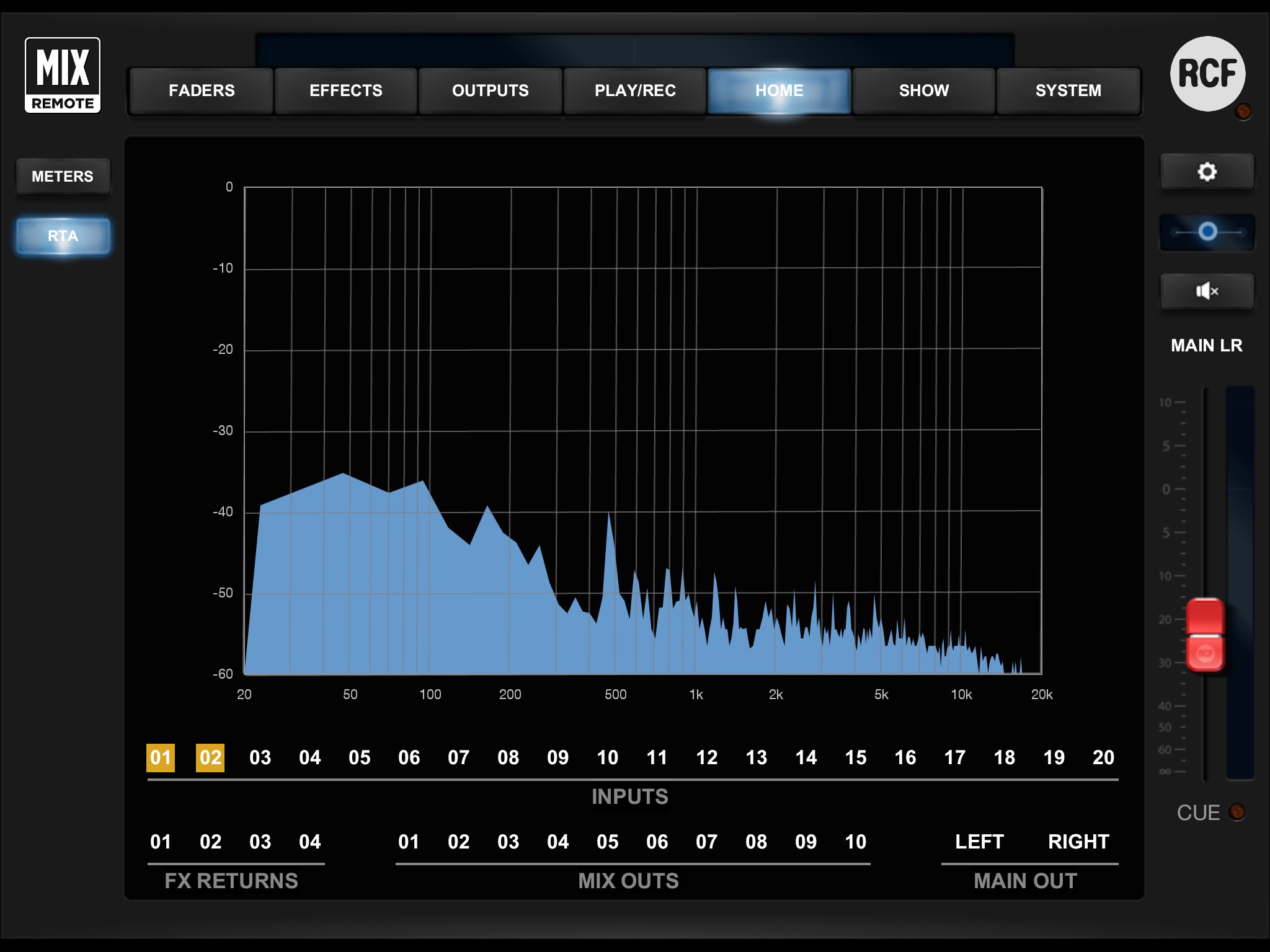Deselect highlighted input 02
Screen dimensions: 1270x952
click(x=210, y=757)
